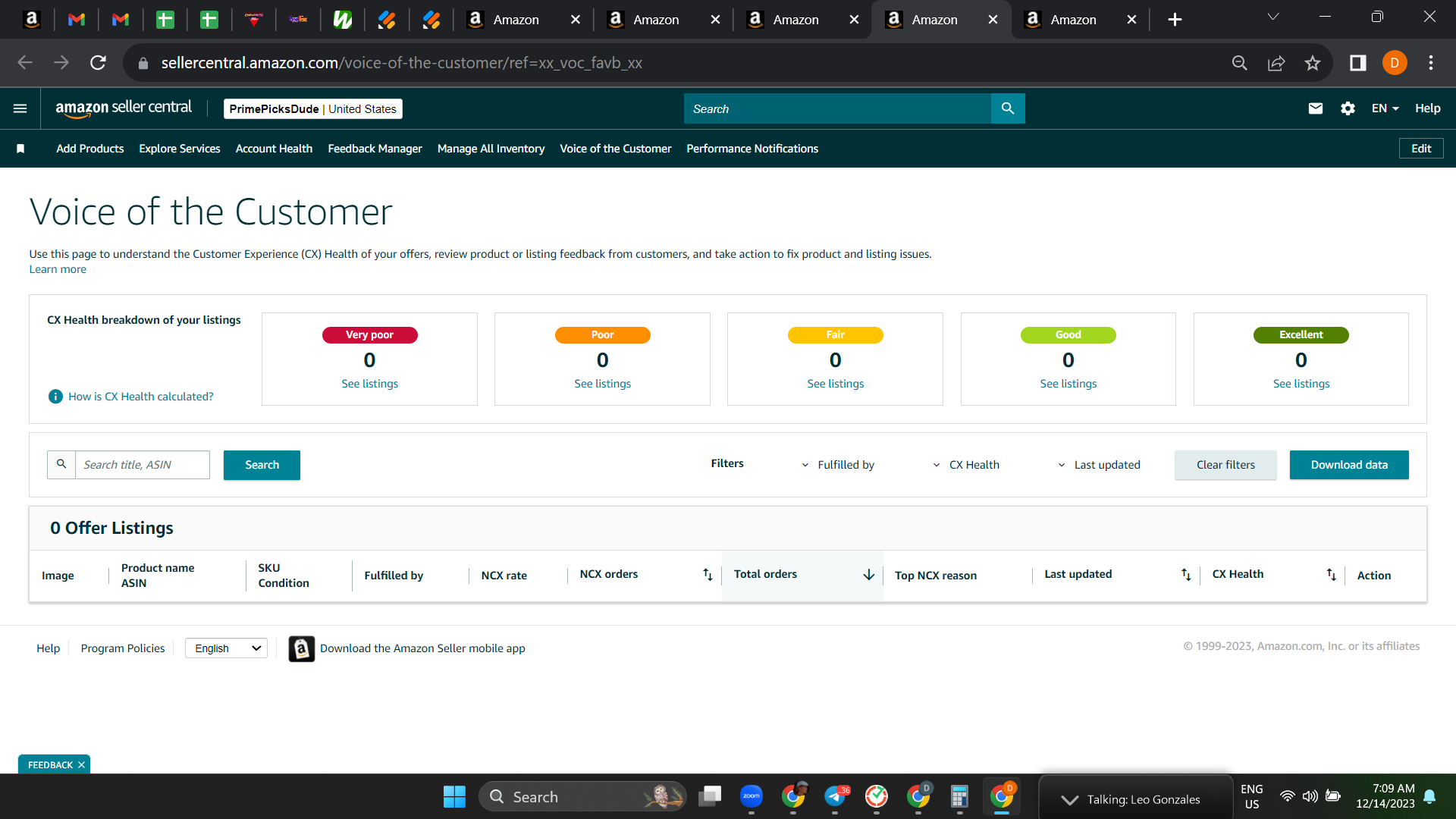1456x819 pixels.
Task: Open the browser tab search chevron
Action: 1273,17
